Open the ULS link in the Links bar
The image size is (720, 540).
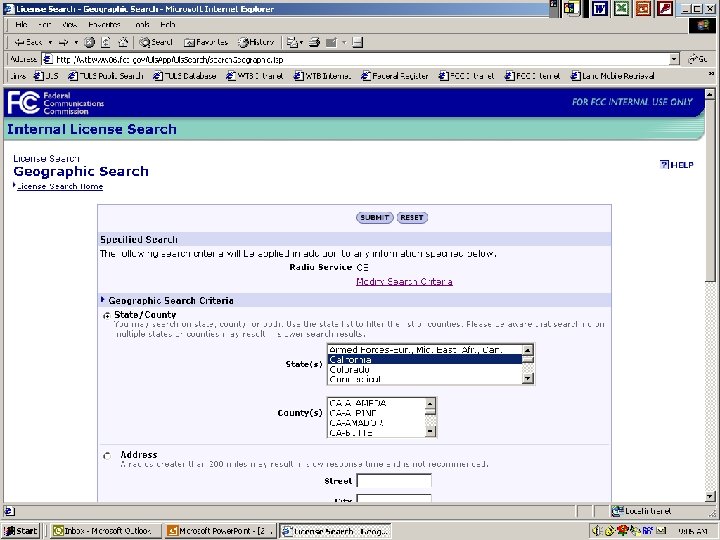coord(46,76)
